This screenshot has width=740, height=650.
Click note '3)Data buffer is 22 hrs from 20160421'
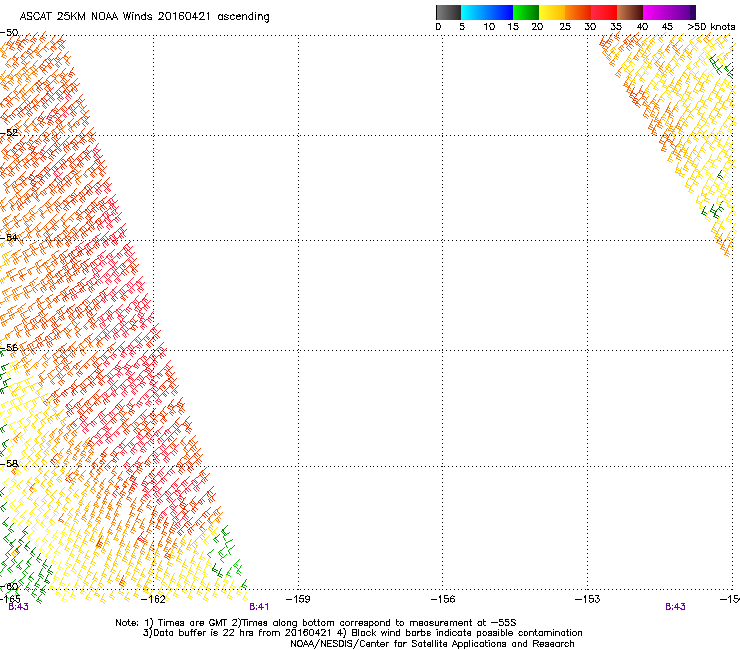click(237, 633)
